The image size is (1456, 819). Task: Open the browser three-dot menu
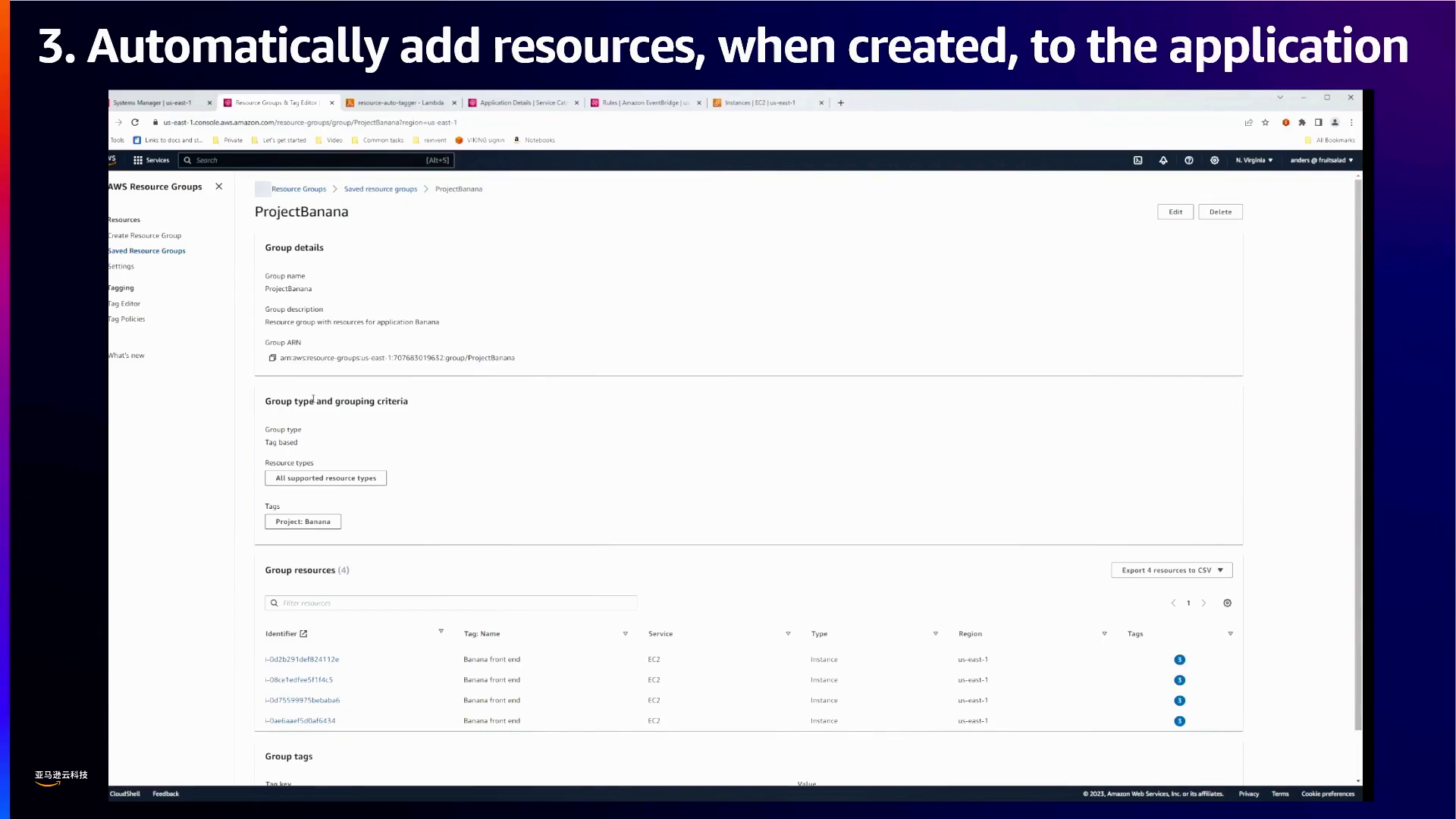(x=1351, y=122)
